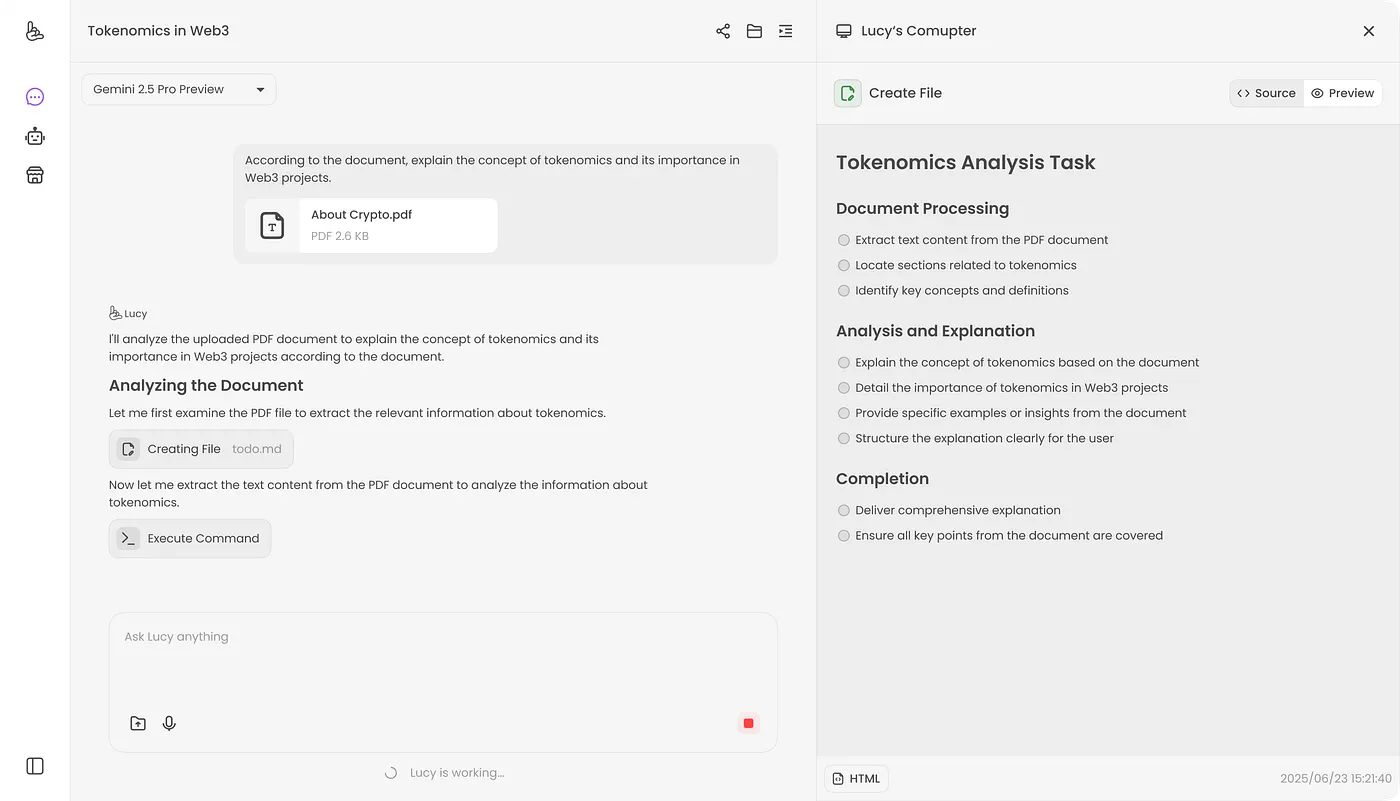Screen dimensions: 1400x801
Task: Check 'Identify key concepts and definitions'
Action: 844,290
